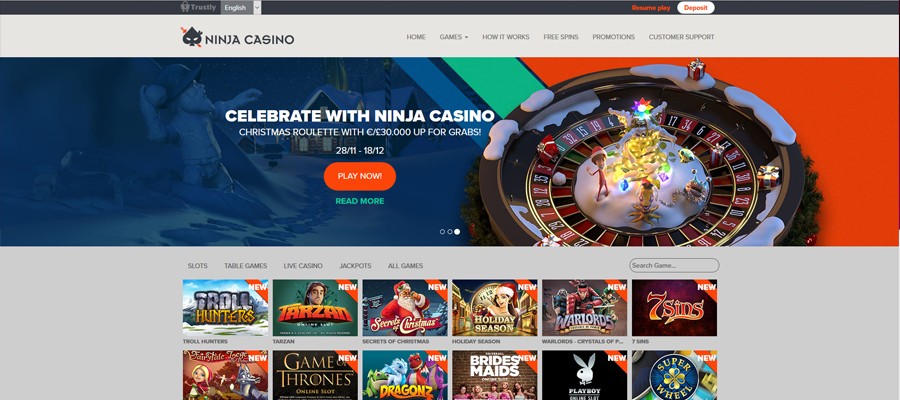
Task: Open the Free Spins menu item
Action: [561, 37]
